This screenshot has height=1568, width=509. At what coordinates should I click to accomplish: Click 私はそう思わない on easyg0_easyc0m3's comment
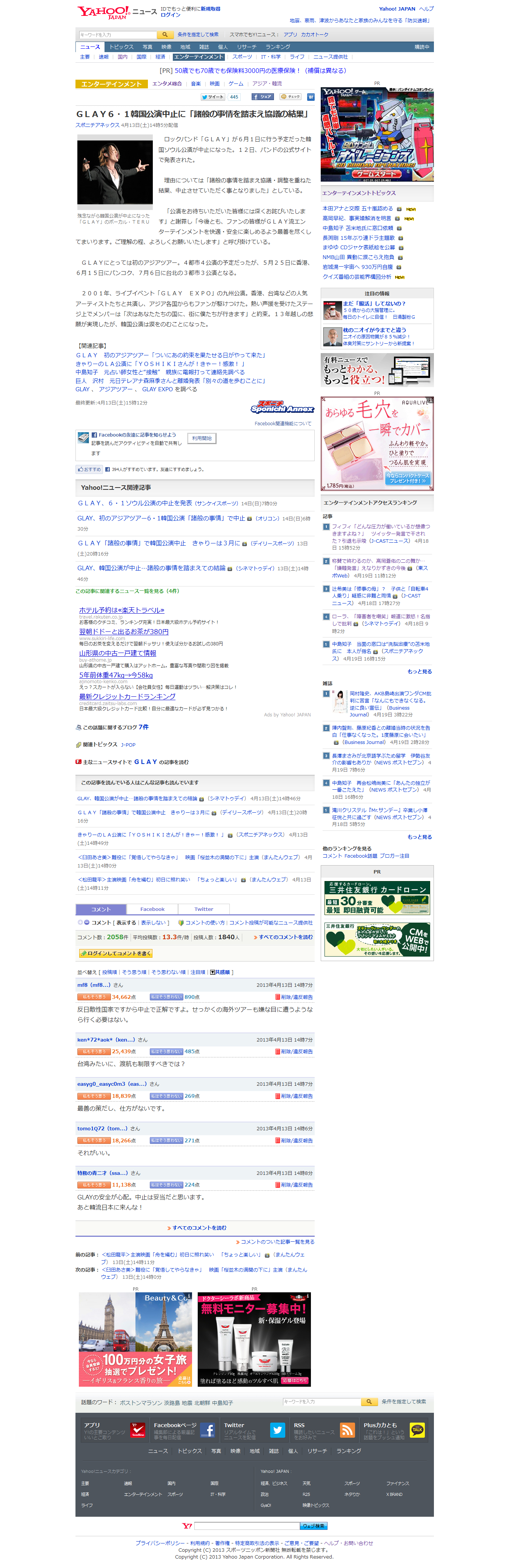tap(166, 1096)
